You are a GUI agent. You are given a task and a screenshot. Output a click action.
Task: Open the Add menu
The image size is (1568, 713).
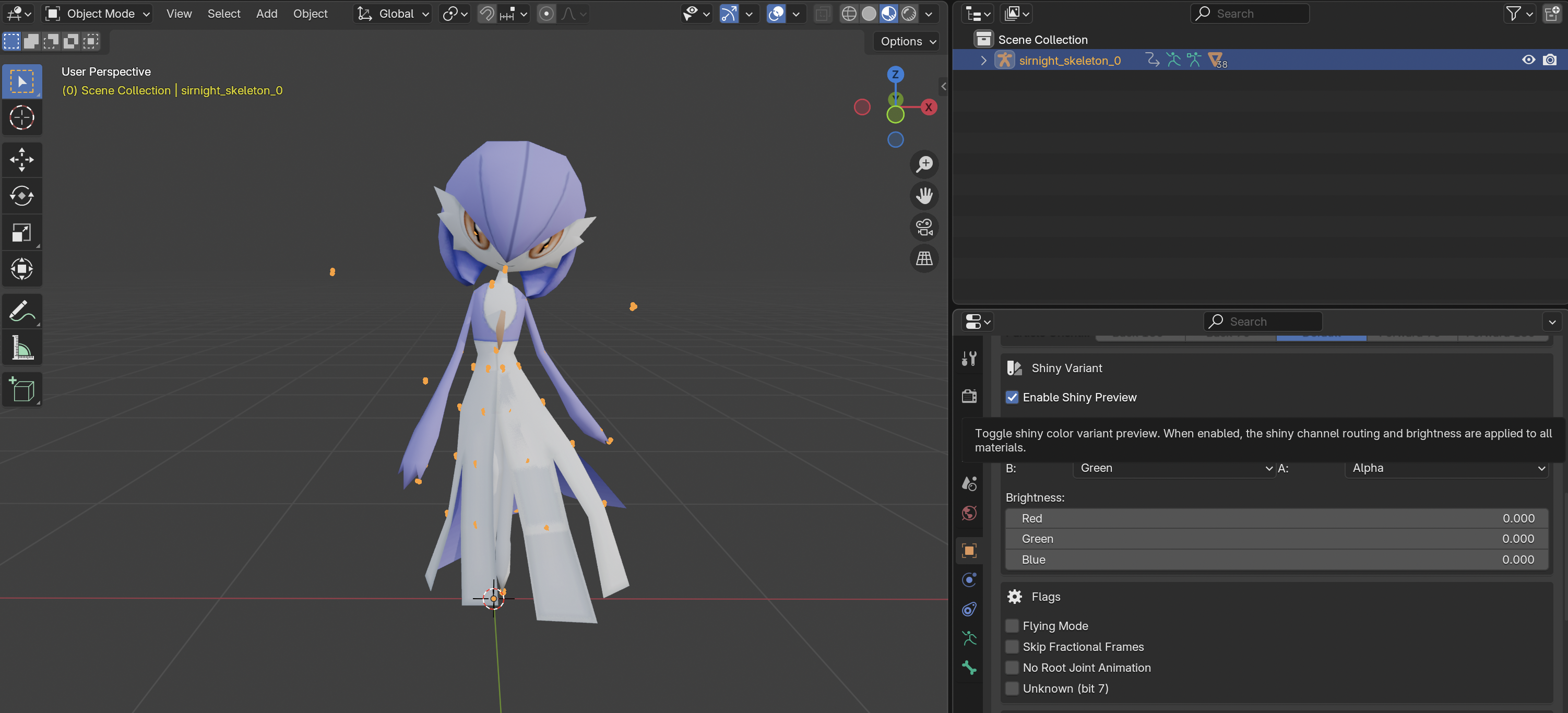pos(267,14)
